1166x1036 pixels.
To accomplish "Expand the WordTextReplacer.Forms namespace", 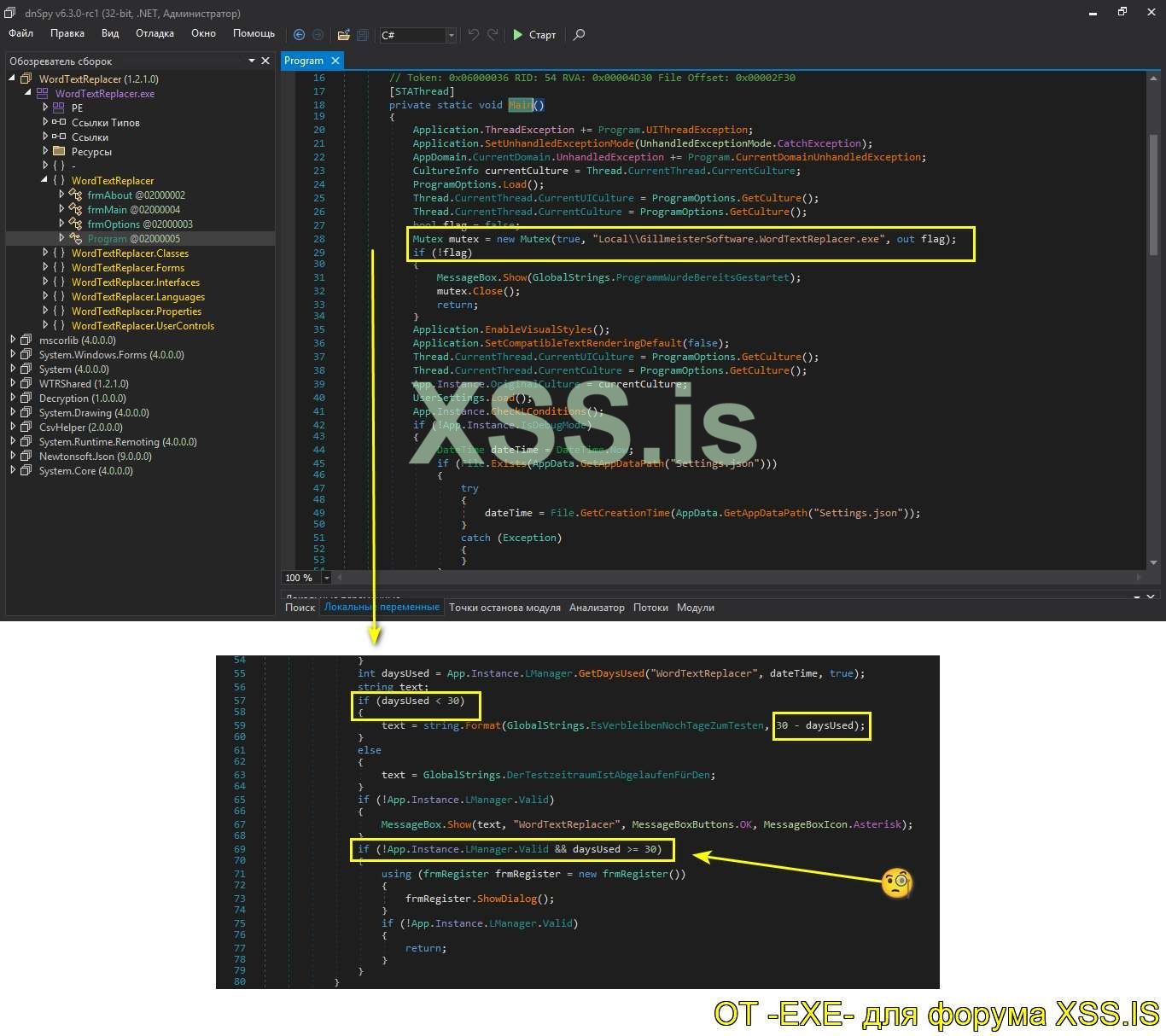I will point(45,267).
